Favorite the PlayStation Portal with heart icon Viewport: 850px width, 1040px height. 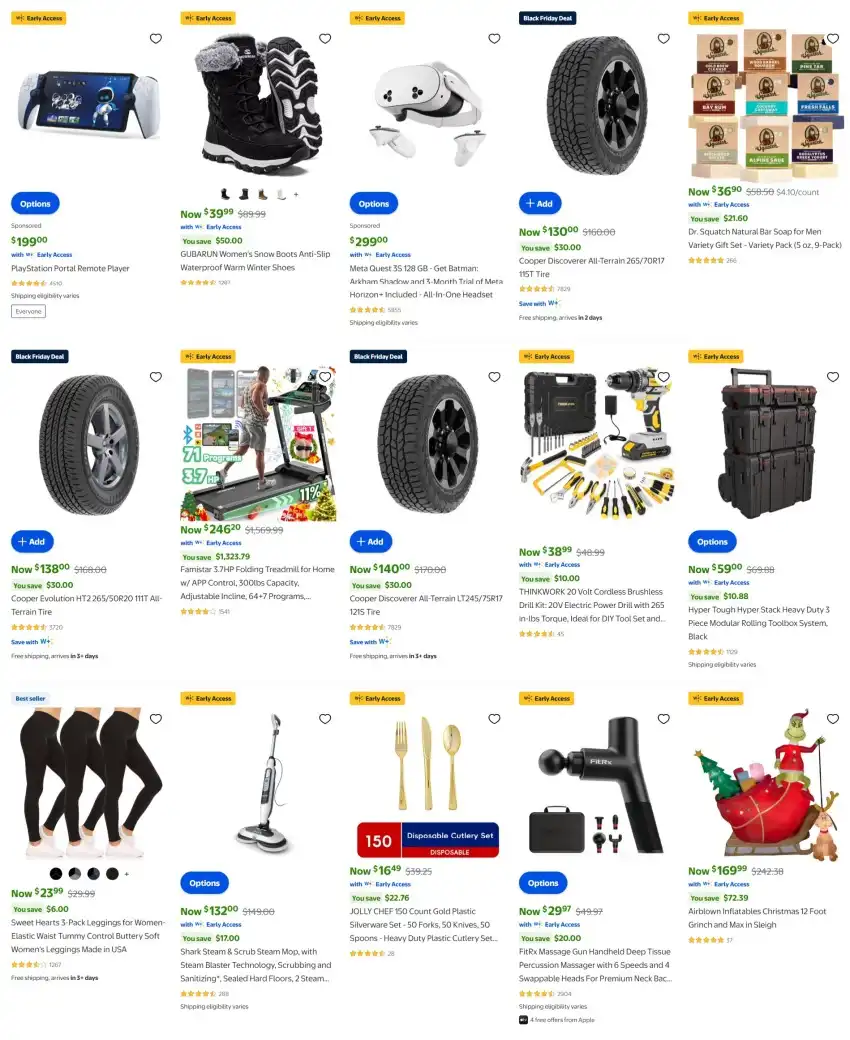click(156, 38)
